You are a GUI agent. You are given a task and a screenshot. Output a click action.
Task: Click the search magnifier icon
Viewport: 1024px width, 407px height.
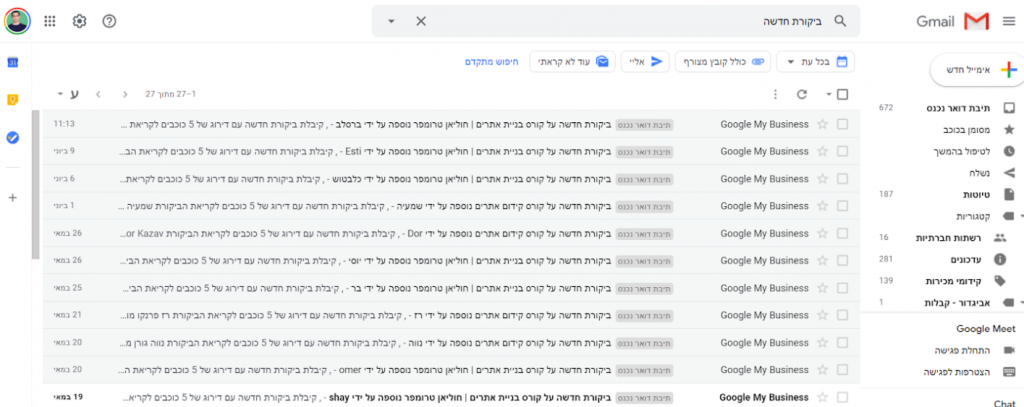point(840,21)
